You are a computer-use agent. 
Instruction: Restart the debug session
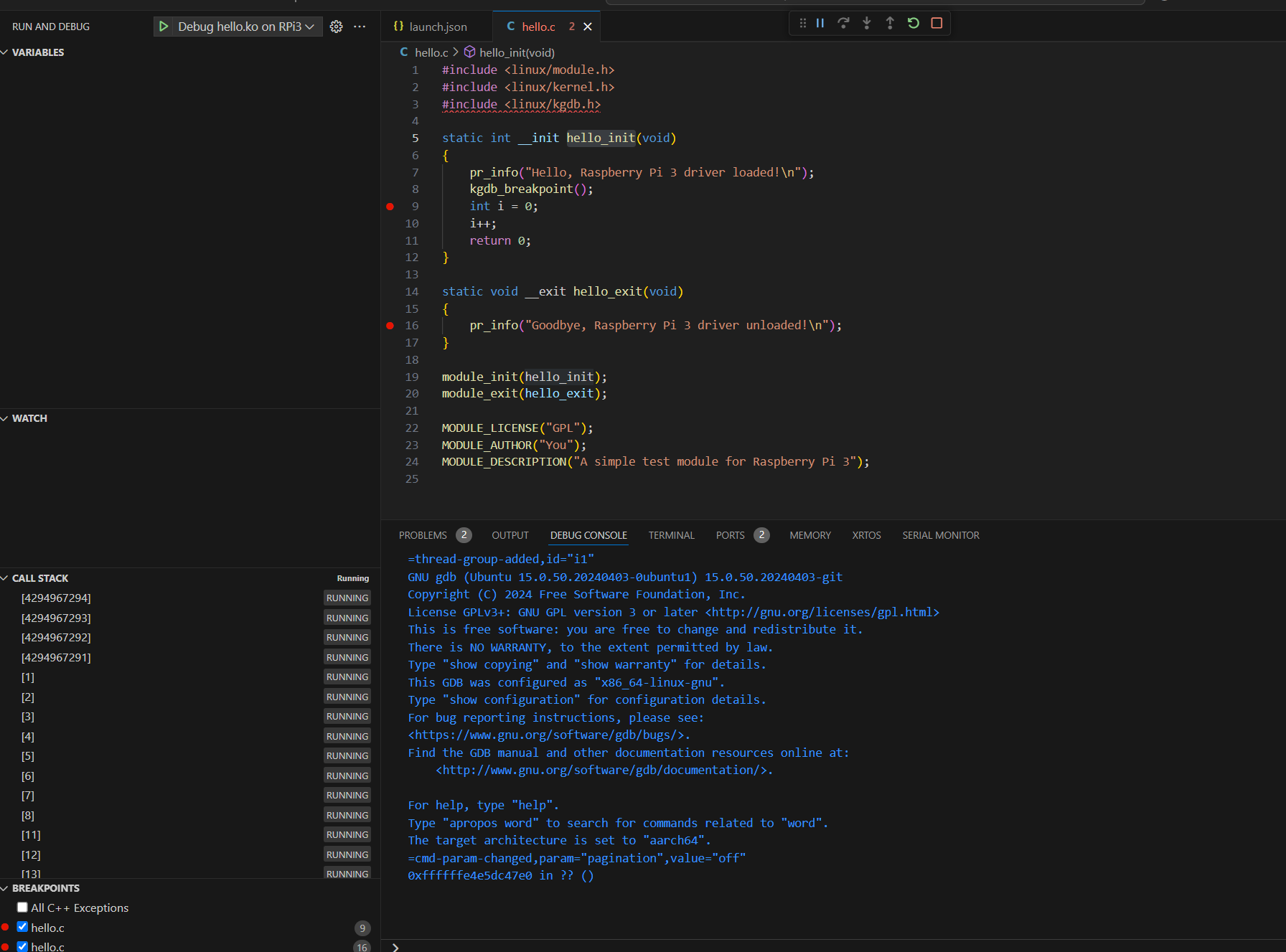[x=912, y=23]
